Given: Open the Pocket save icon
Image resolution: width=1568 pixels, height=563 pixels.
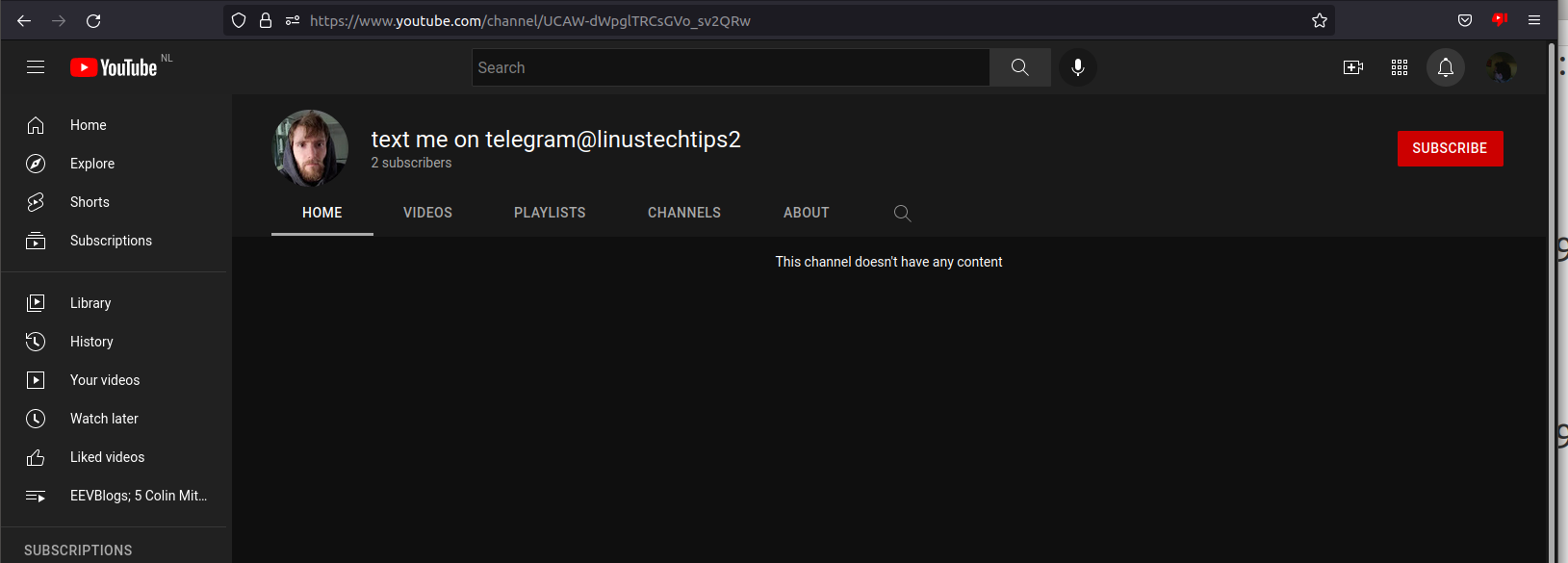Looking at the screenshot, I should coord(1465,20).
